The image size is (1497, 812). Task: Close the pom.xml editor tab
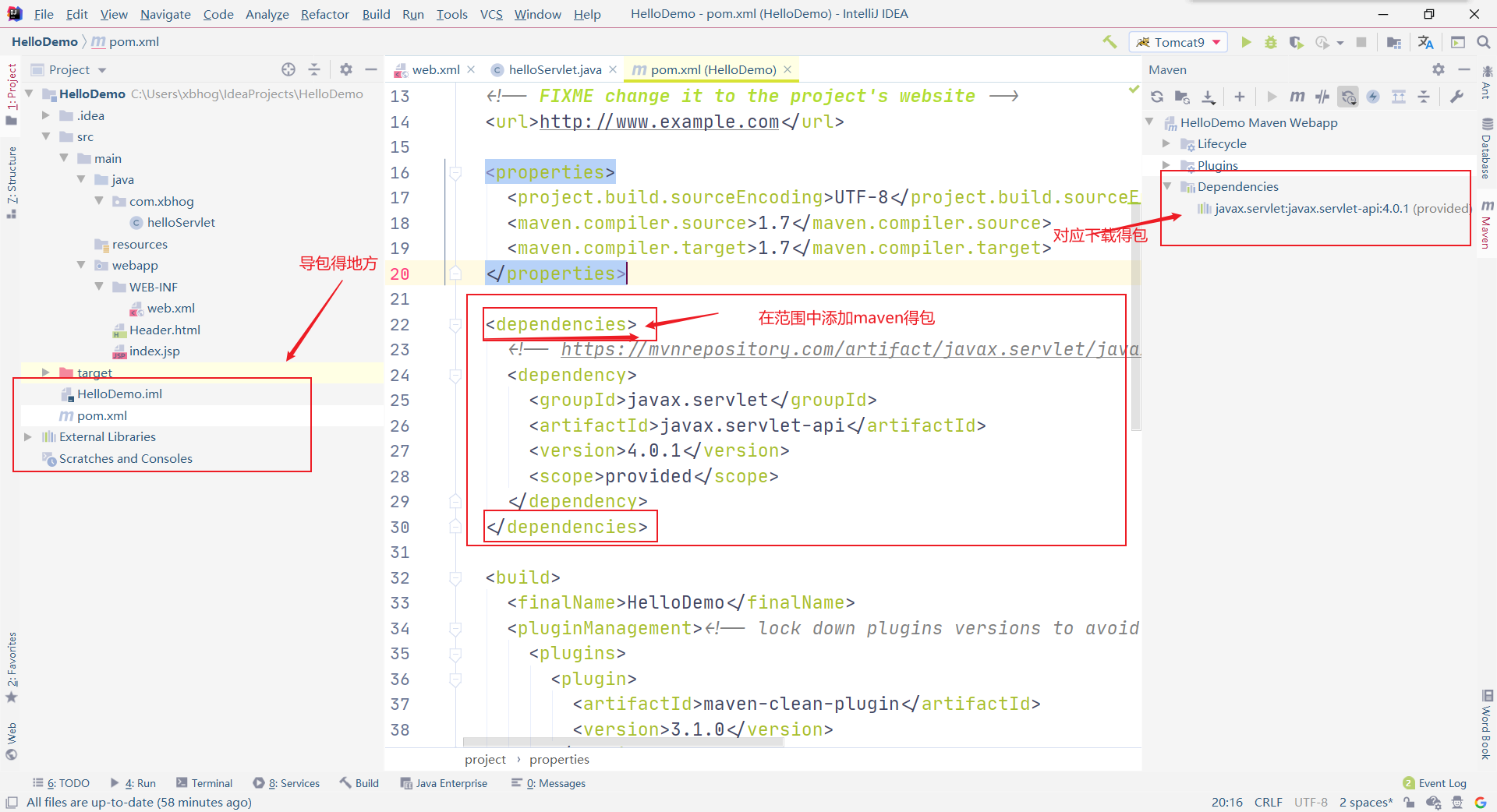[x=787, y=69]
